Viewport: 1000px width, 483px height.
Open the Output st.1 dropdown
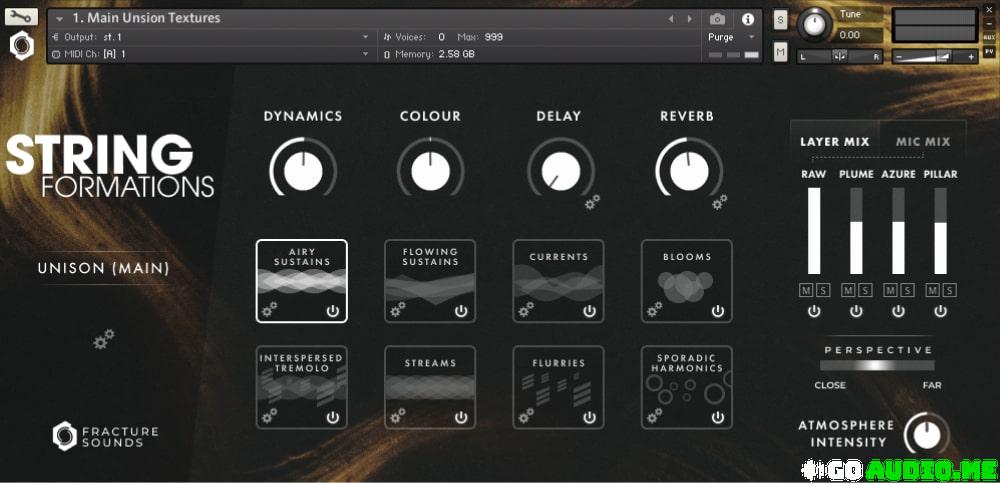point(212,37)
